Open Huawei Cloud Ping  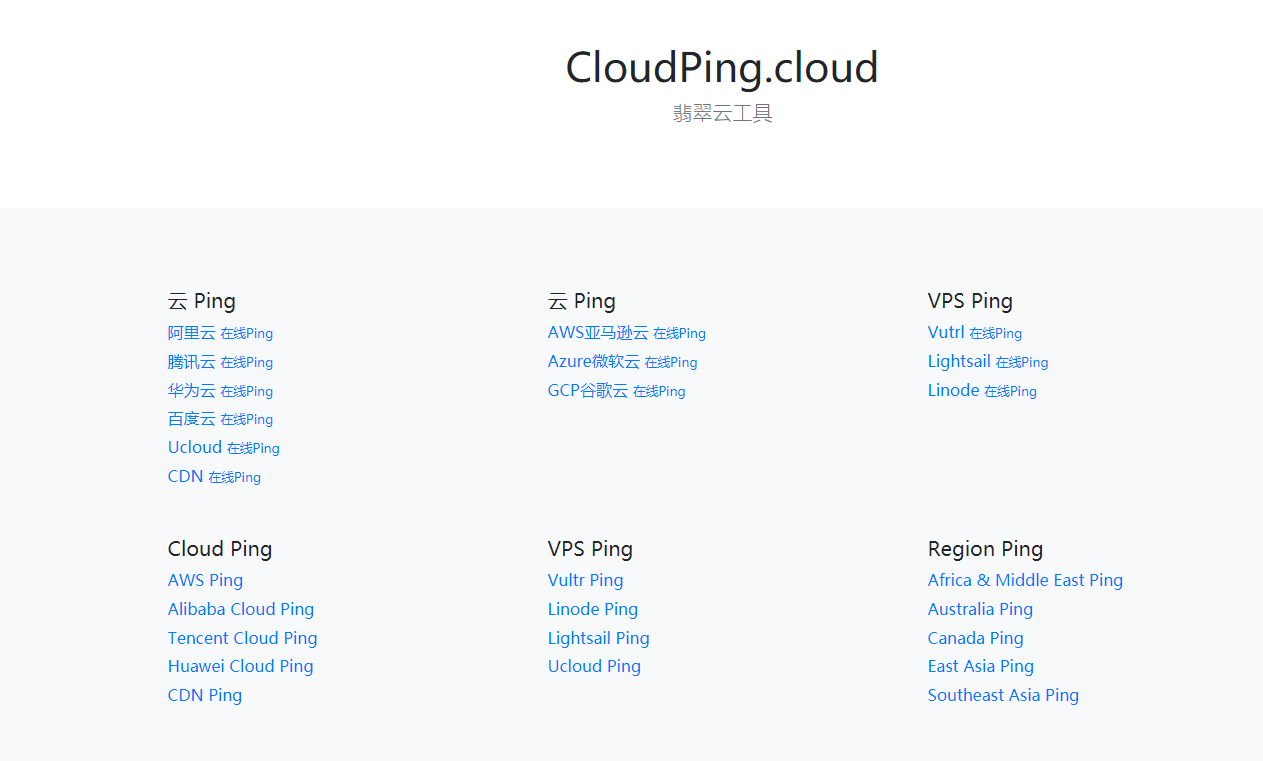[240, 666]
